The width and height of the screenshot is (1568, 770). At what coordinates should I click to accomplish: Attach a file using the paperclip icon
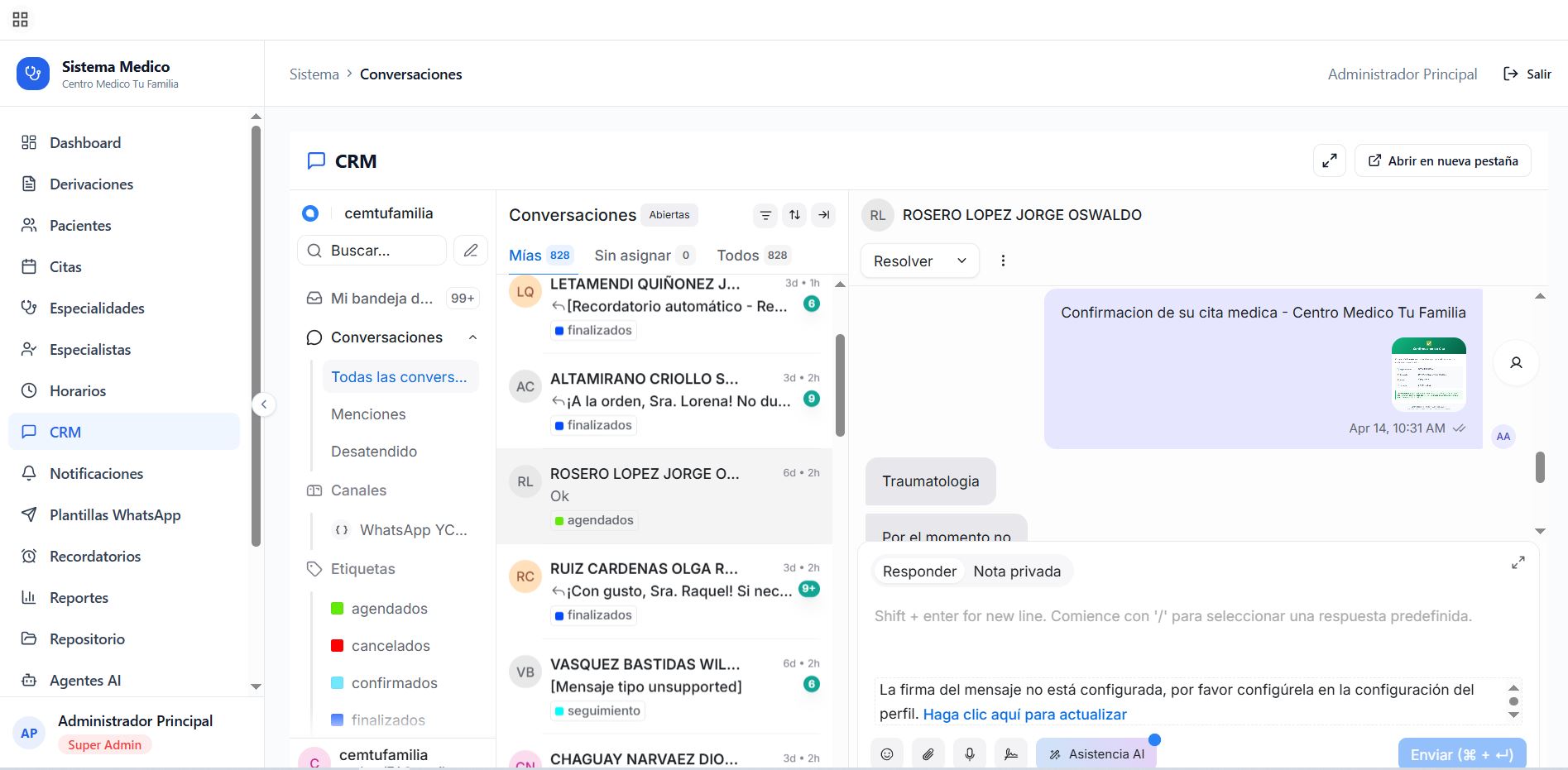(x=928, y=753)
